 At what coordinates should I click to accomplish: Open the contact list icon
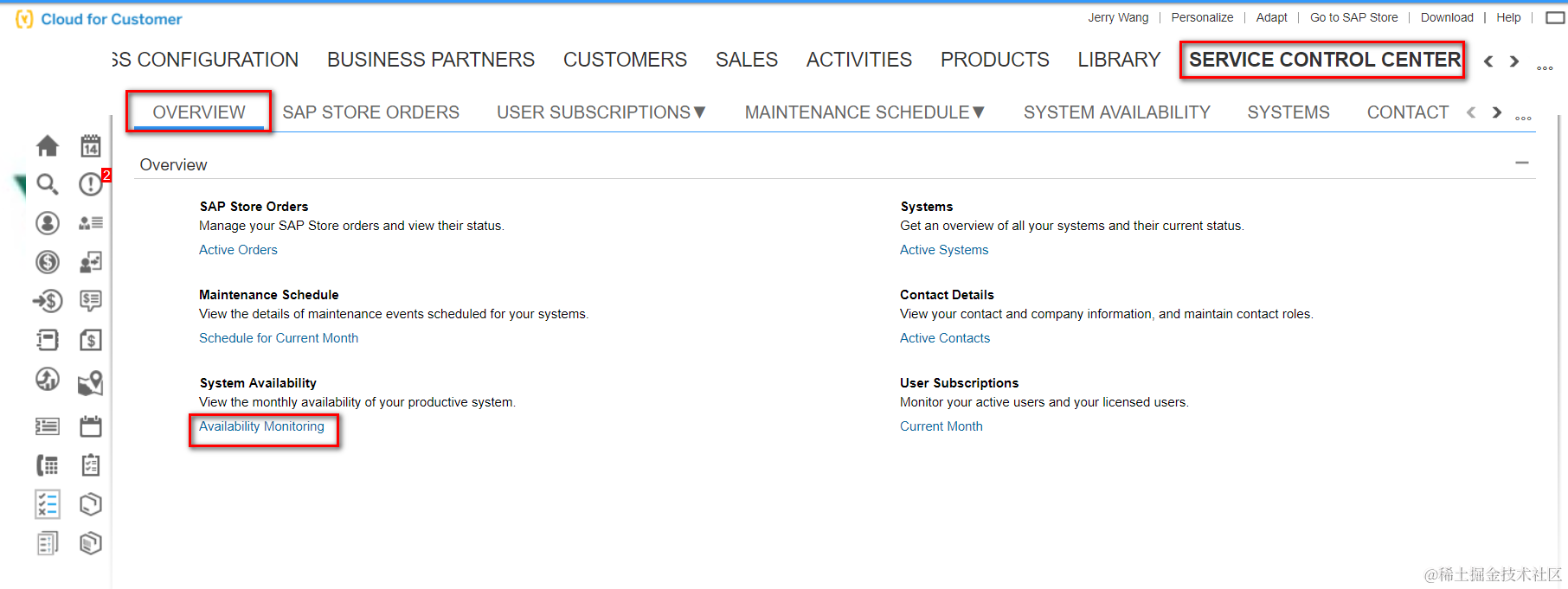click(x=91, y=223)
